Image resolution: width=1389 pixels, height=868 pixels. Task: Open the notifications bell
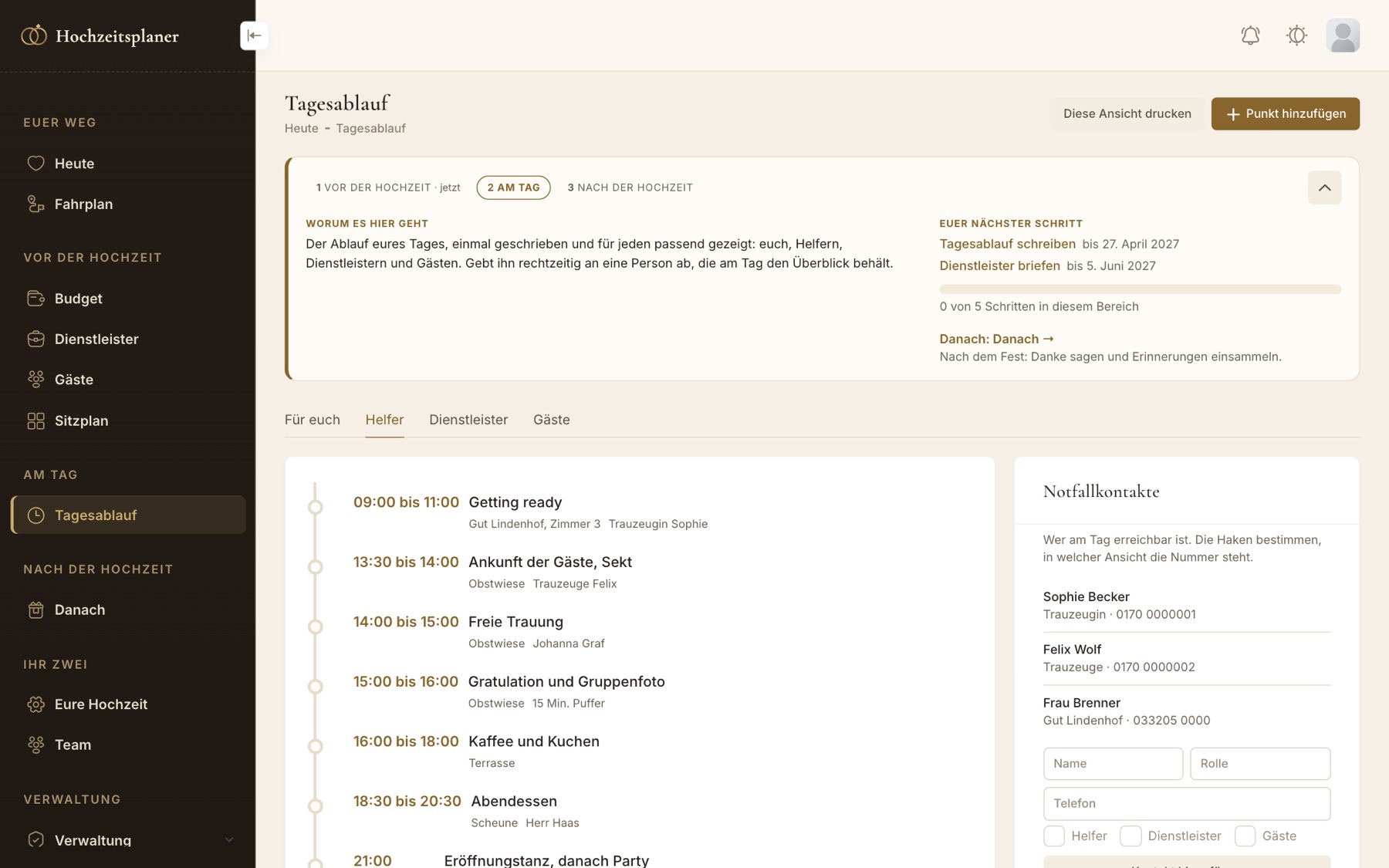tap(1250, 35)
